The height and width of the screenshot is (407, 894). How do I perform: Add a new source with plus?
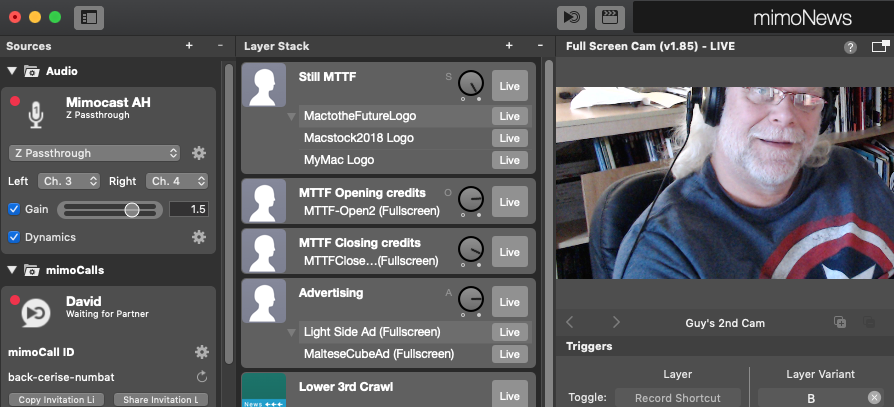(189, 46)
